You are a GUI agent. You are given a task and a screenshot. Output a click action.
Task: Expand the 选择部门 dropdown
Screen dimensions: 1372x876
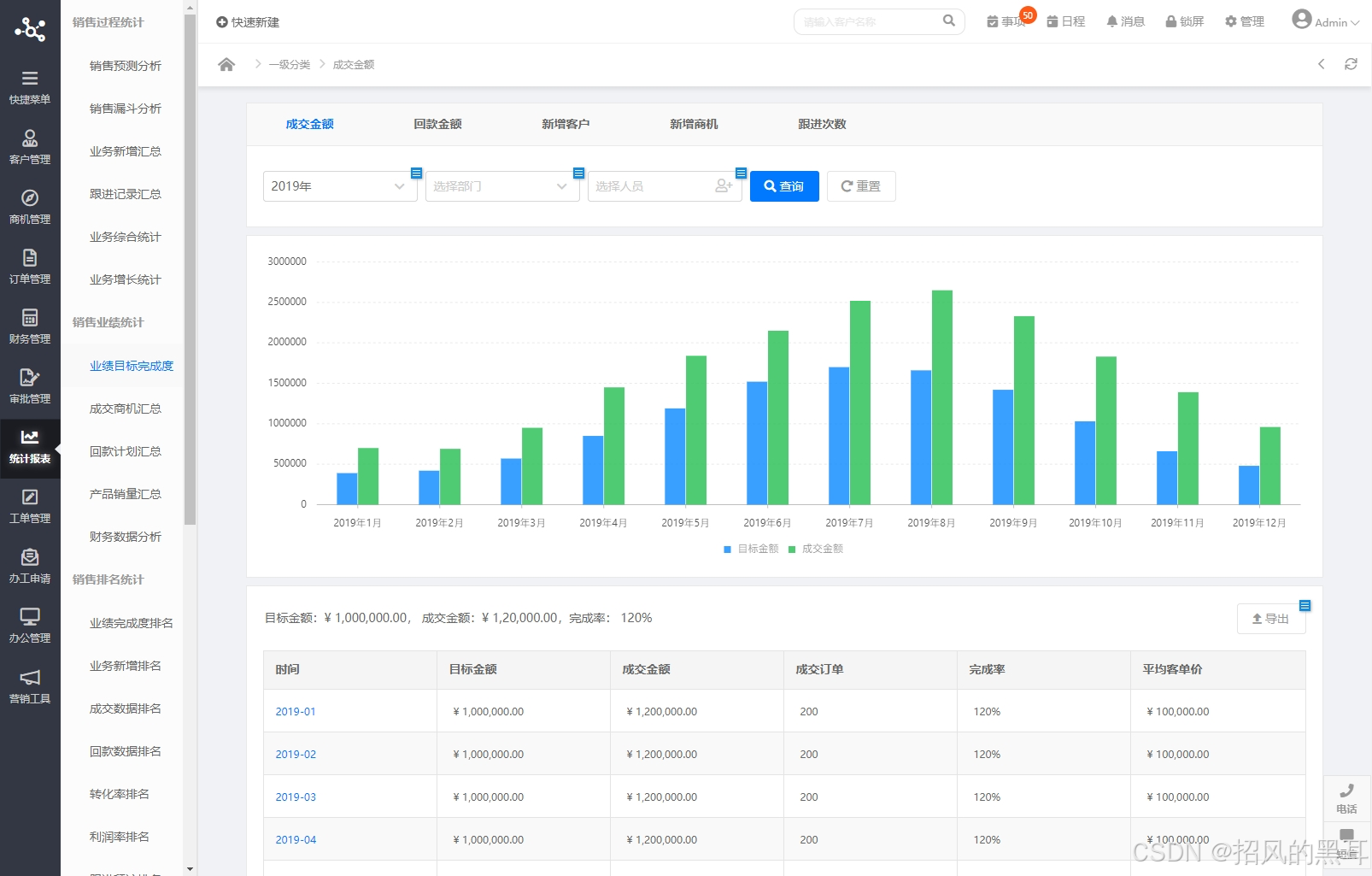[502, 186]
